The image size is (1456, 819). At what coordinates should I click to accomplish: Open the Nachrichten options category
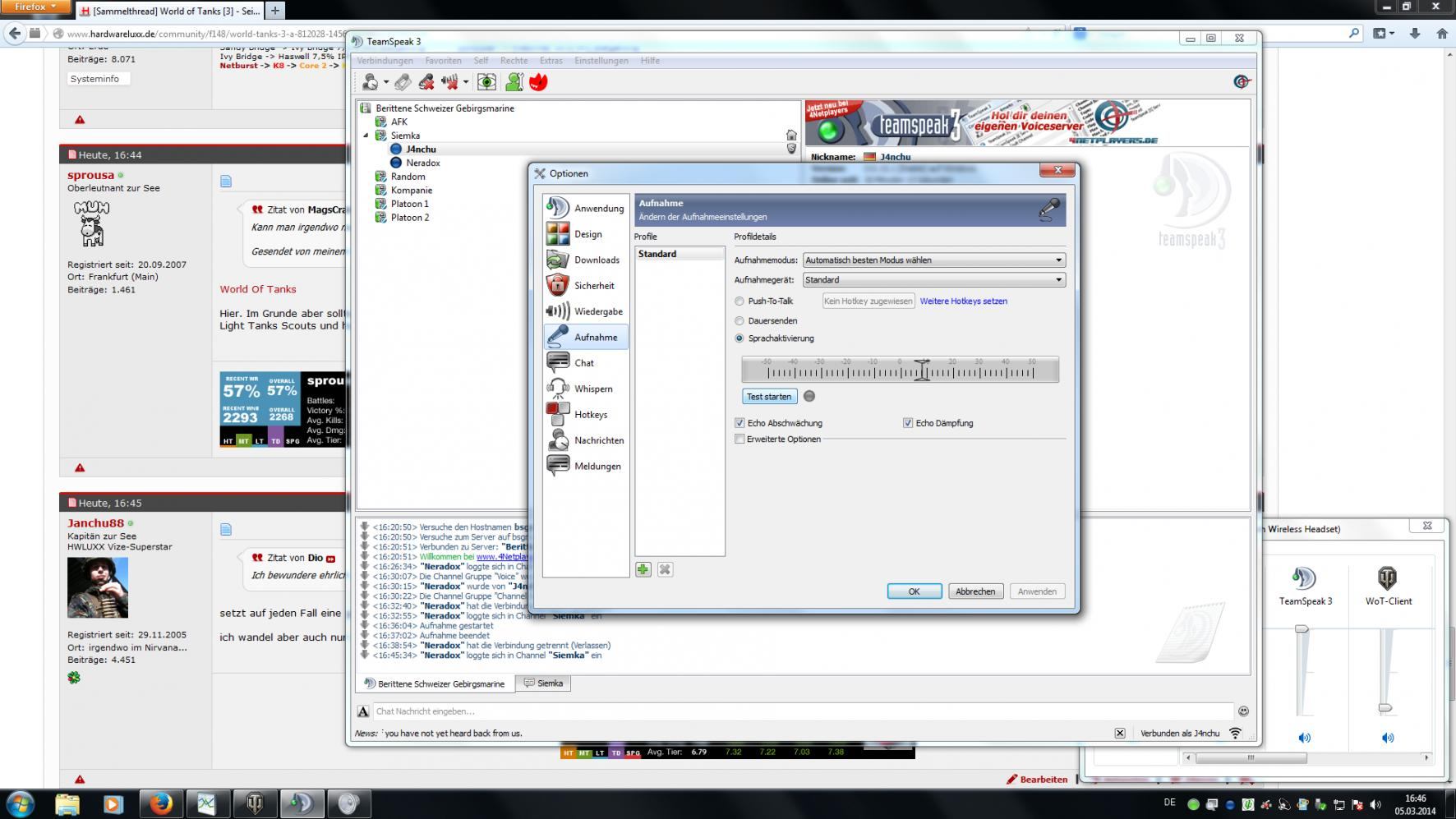[x=585, y=440]
